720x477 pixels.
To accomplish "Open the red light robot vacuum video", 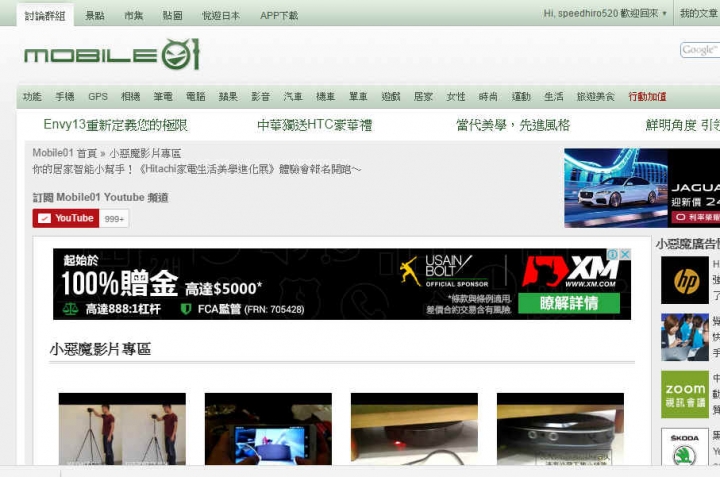I will tap(414, 429).
